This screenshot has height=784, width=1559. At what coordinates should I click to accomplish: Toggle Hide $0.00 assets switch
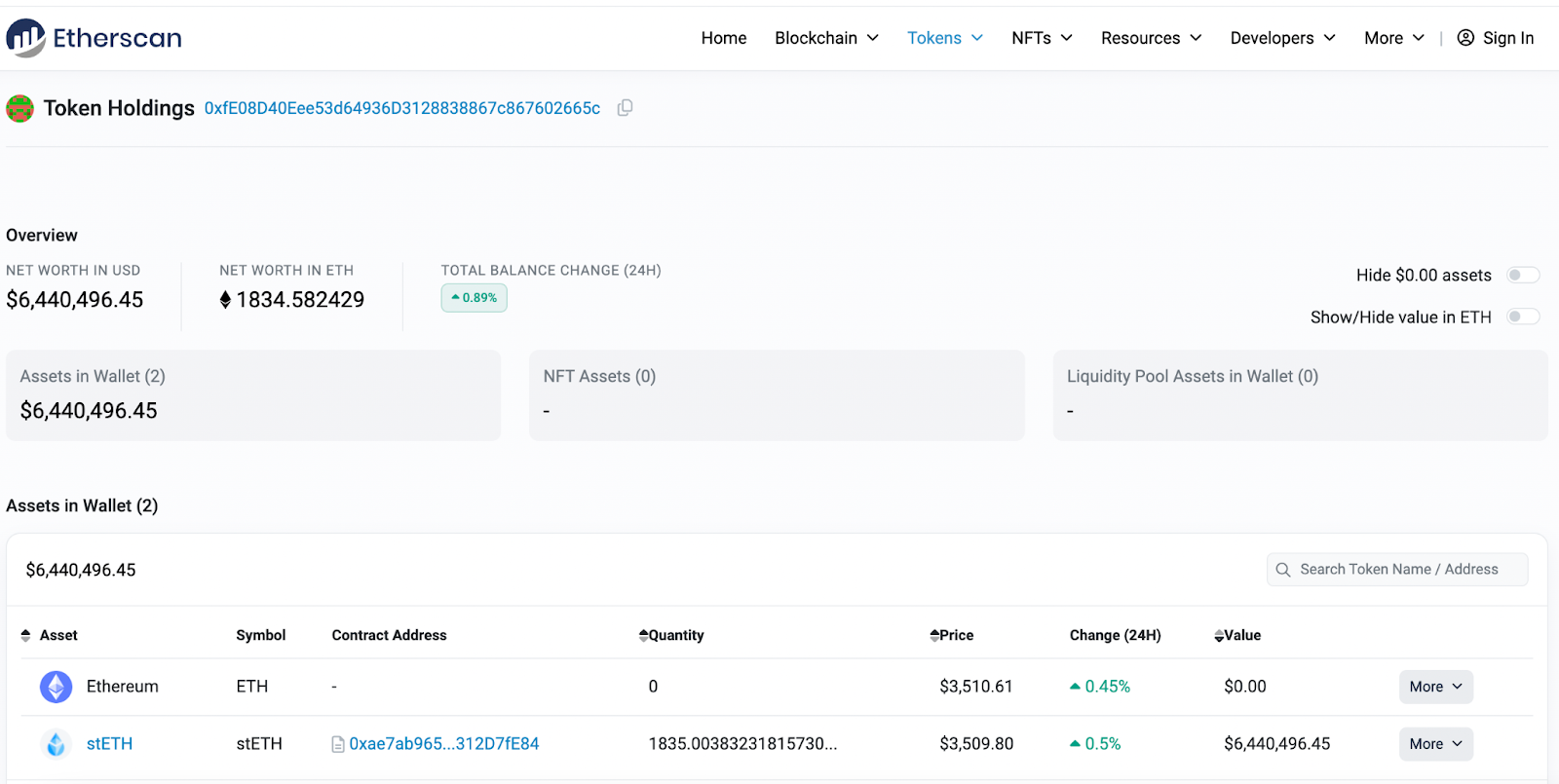point(1523,276)
